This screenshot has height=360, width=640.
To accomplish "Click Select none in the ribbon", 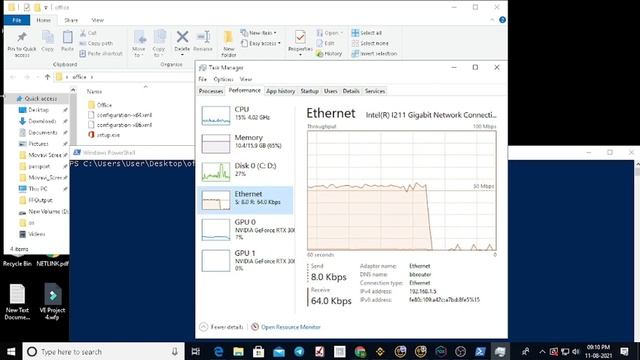I will (370, 43).
